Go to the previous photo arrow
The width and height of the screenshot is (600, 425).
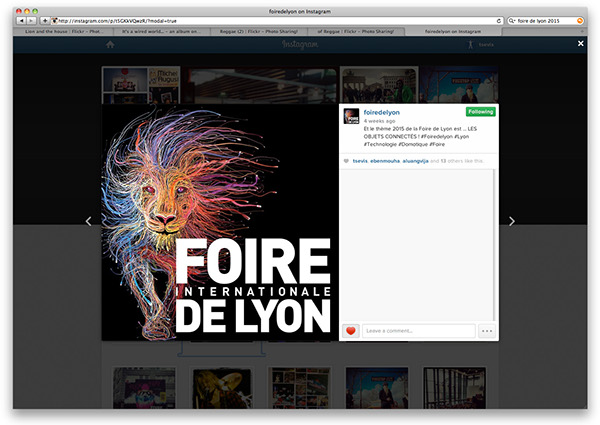click(88, 221)
